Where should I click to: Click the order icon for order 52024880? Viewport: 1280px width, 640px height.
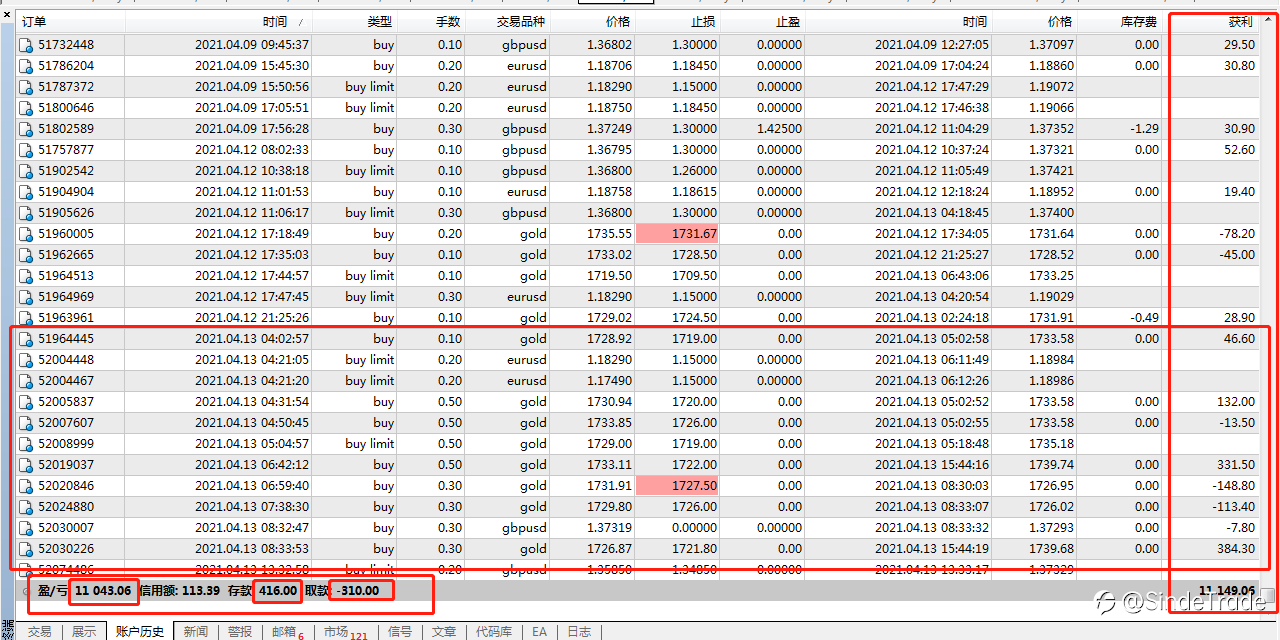(x=26, y=507)
